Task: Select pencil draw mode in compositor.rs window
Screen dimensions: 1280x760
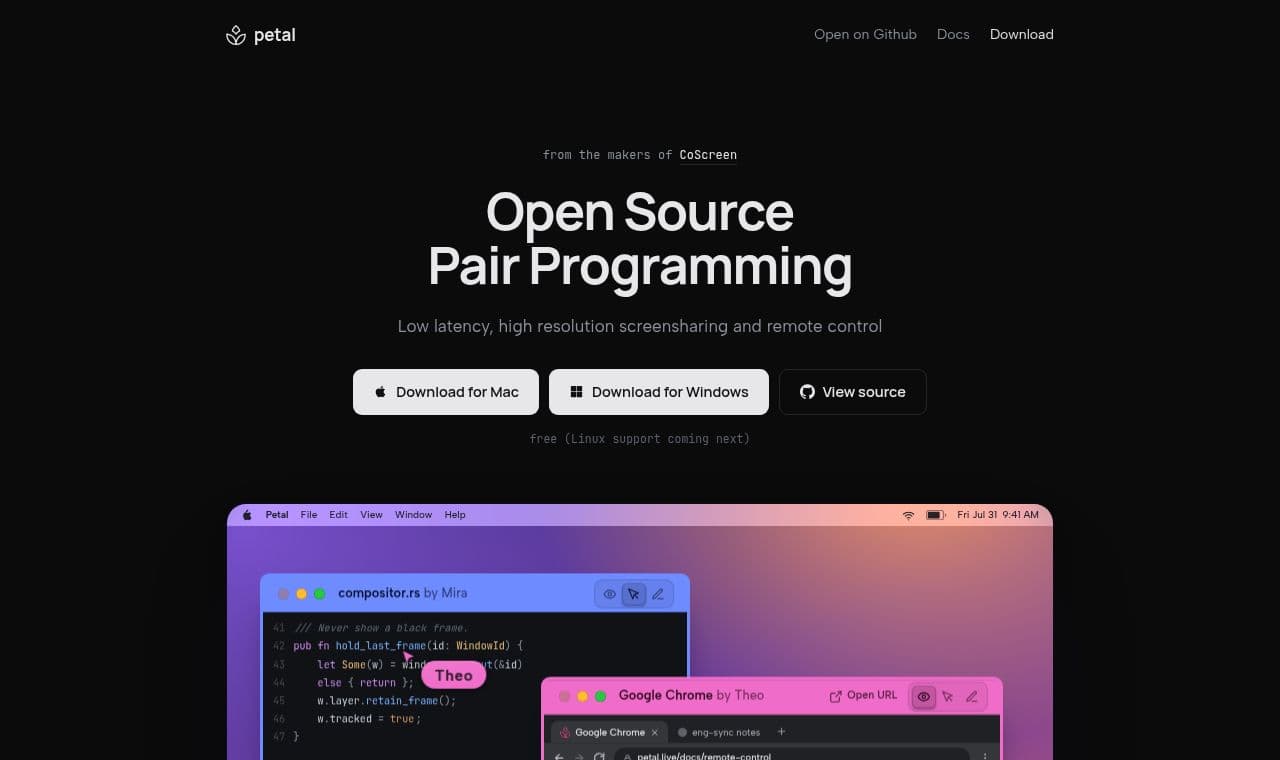Action: (x=658, y=594)
